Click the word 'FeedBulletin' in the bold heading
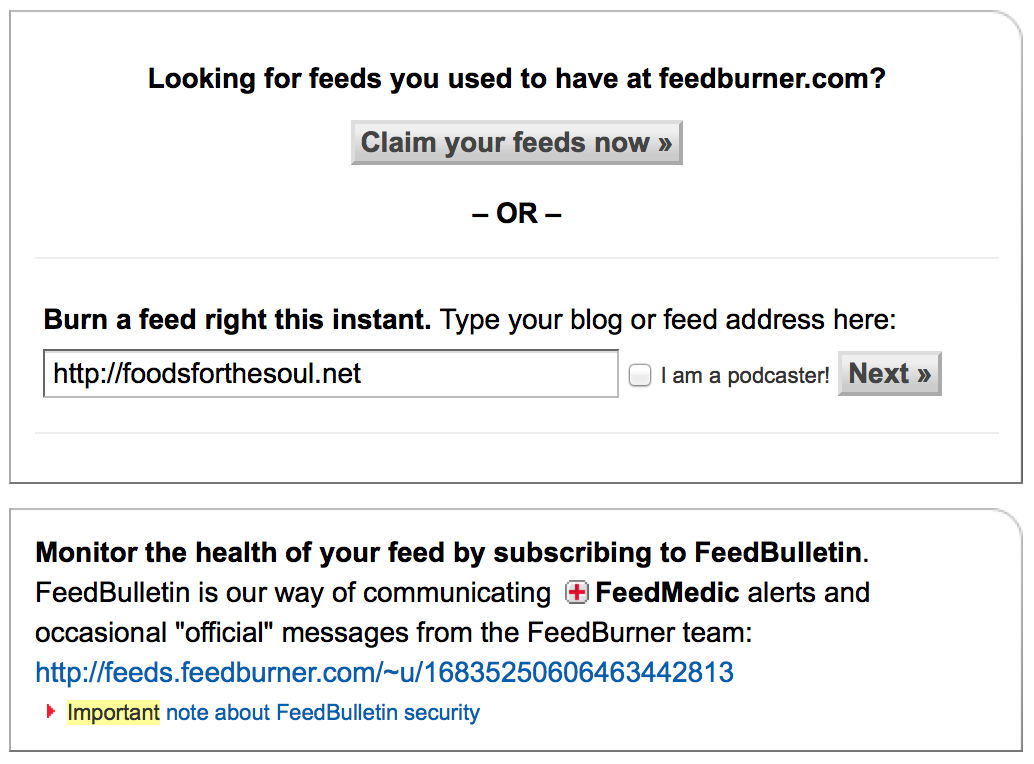 coord(778,552)
